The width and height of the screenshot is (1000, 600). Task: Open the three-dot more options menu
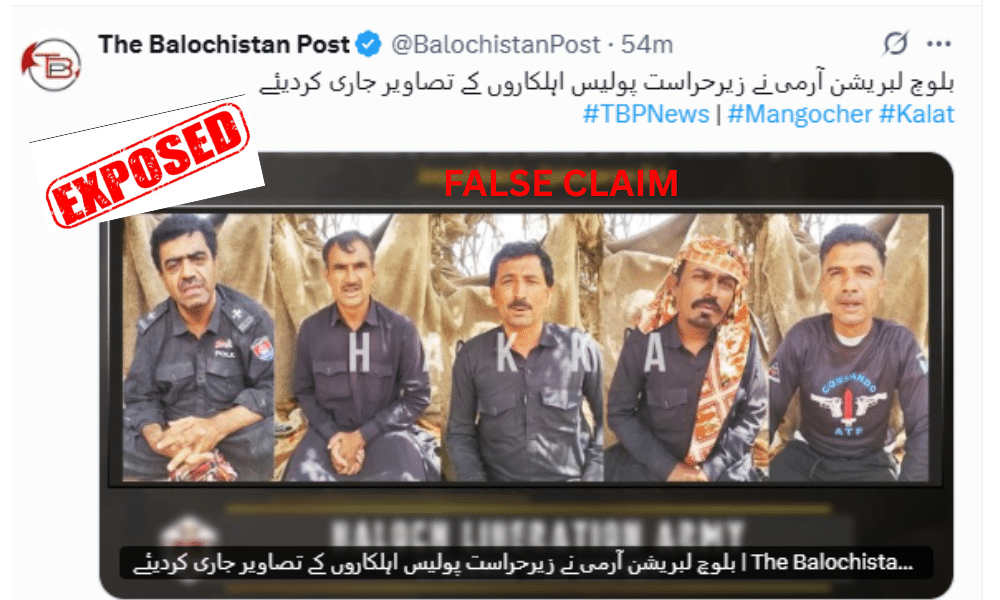coord(939,44)
